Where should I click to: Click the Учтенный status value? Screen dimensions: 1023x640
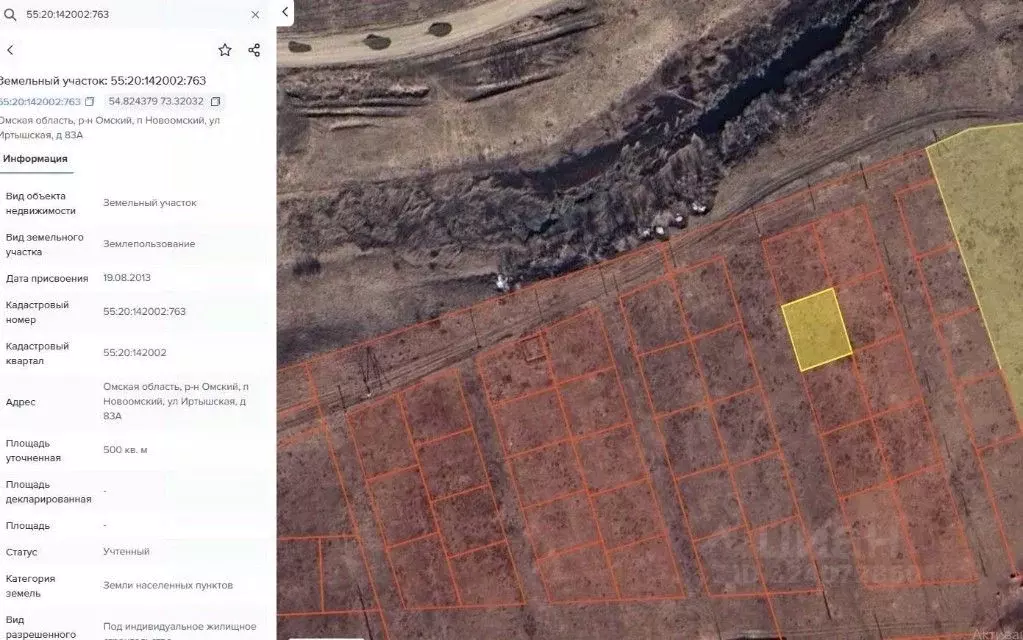click(126, 552)
